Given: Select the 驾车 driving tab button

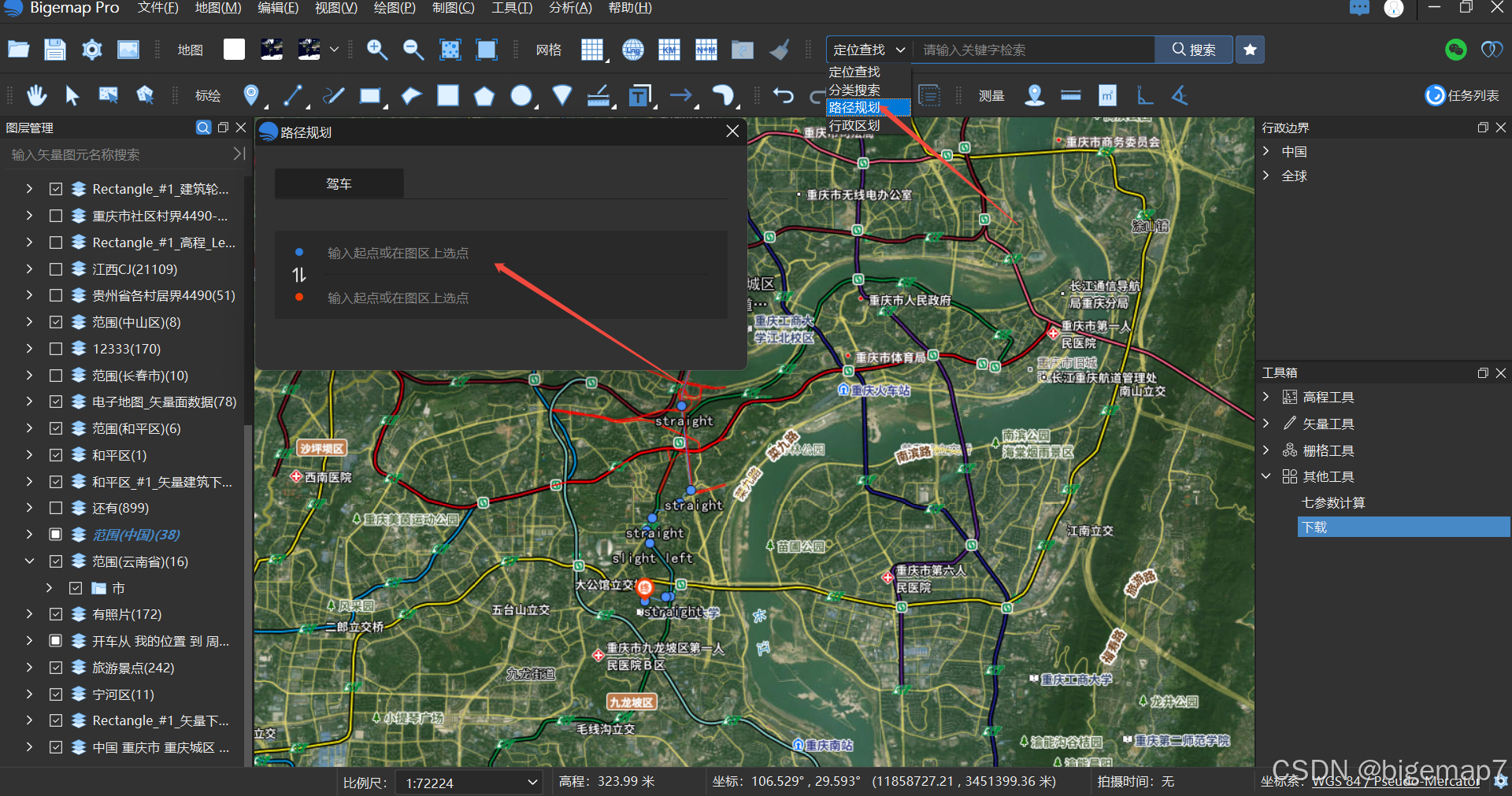Looking at the screenshot, I should [339, 183].
